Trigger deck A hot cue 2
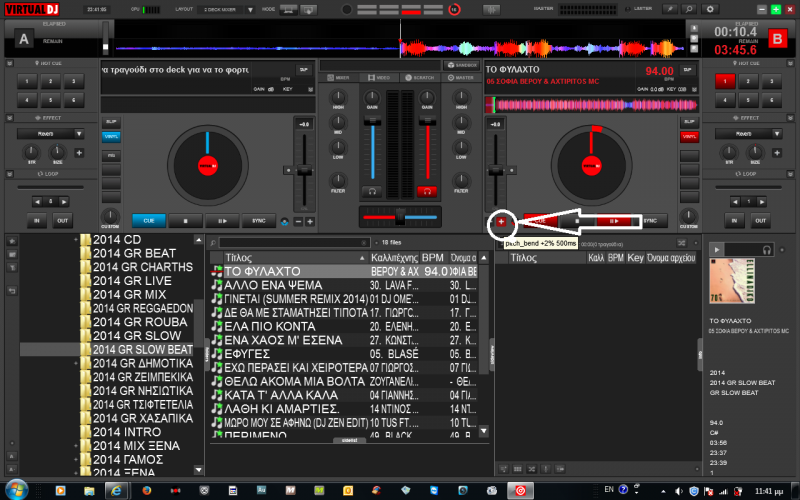800x500 pixels. click(x=51, y=81)
